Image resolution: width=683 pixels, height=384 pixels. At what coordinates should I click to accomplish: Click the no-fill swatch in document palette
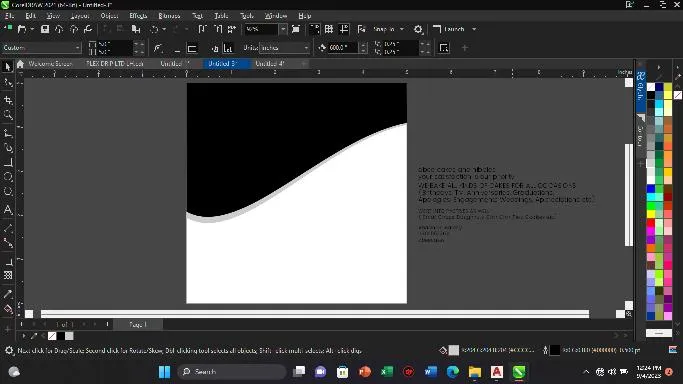52,336
